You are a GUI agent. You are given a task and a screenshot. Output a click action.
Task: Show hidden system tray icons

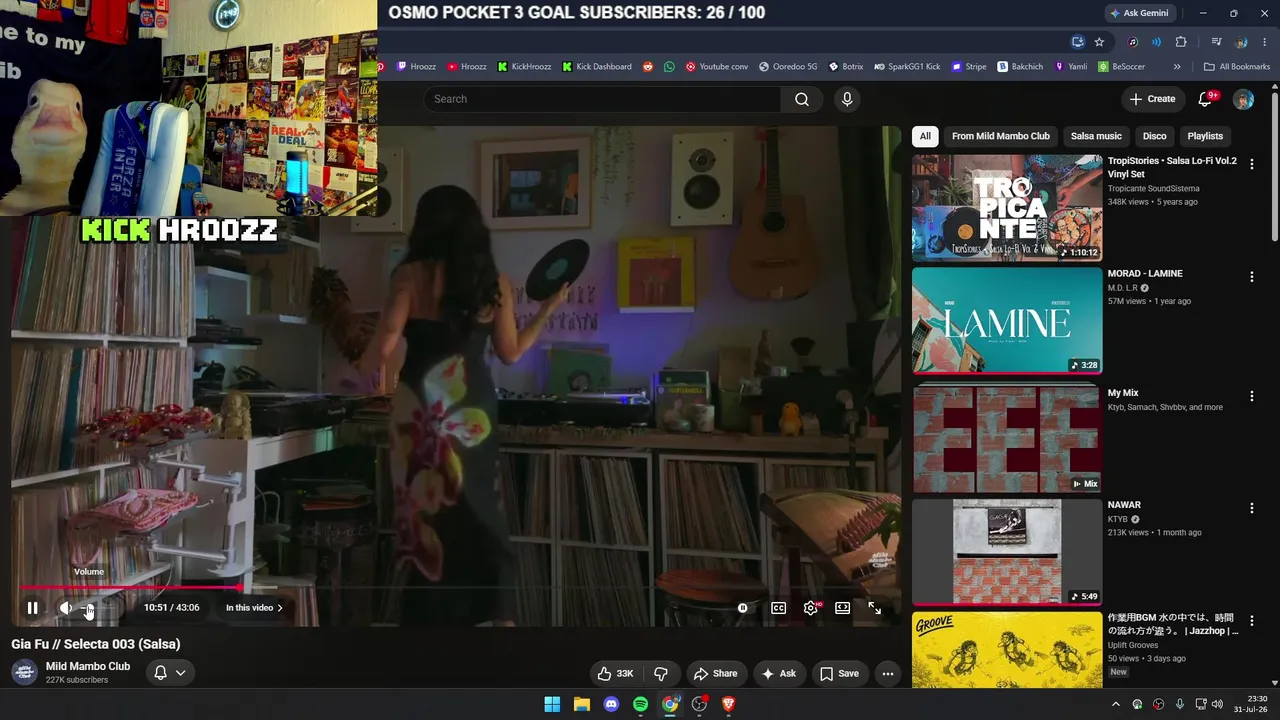click(1116, 704)
